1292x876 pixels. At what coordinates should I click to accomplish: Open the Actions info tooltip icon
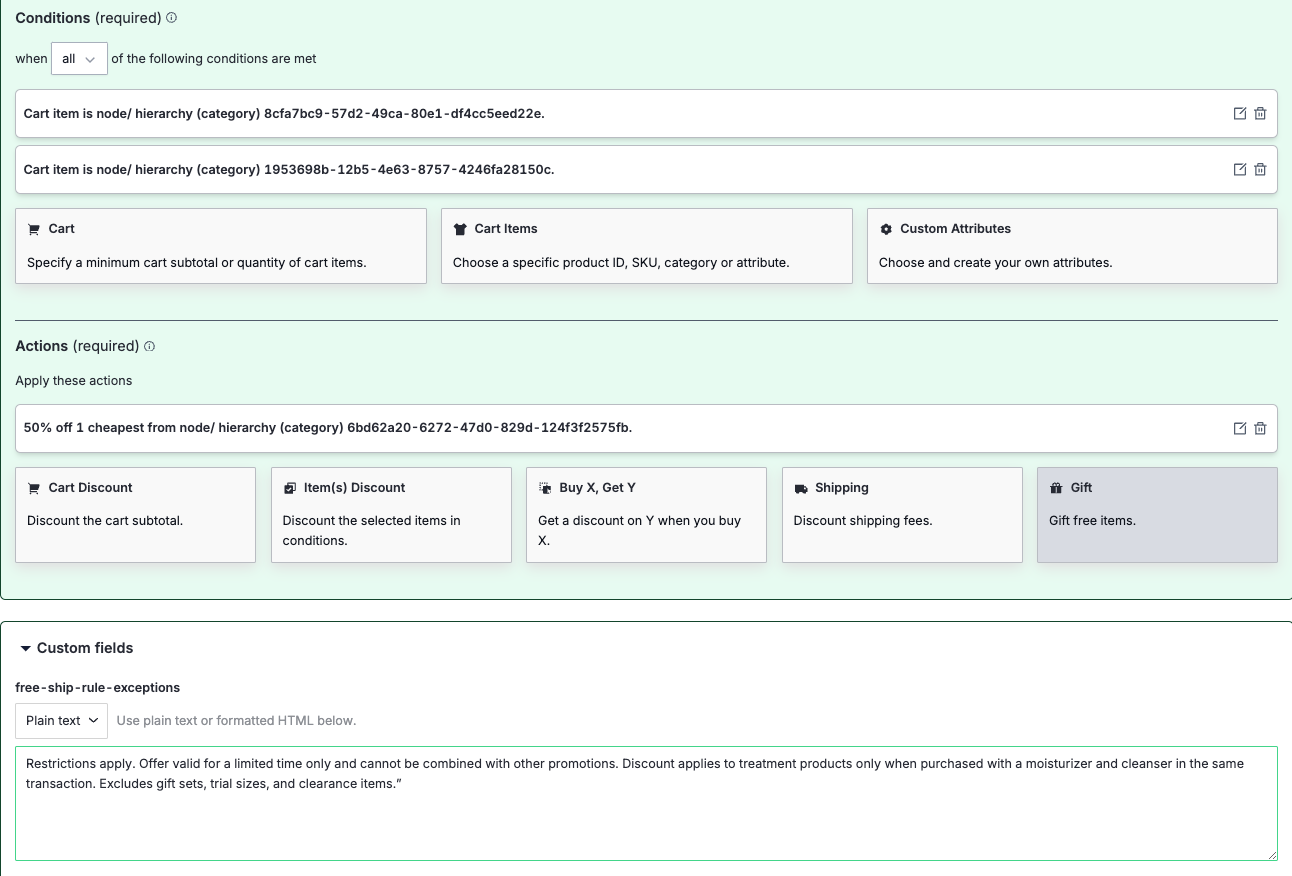coord(148,346)
